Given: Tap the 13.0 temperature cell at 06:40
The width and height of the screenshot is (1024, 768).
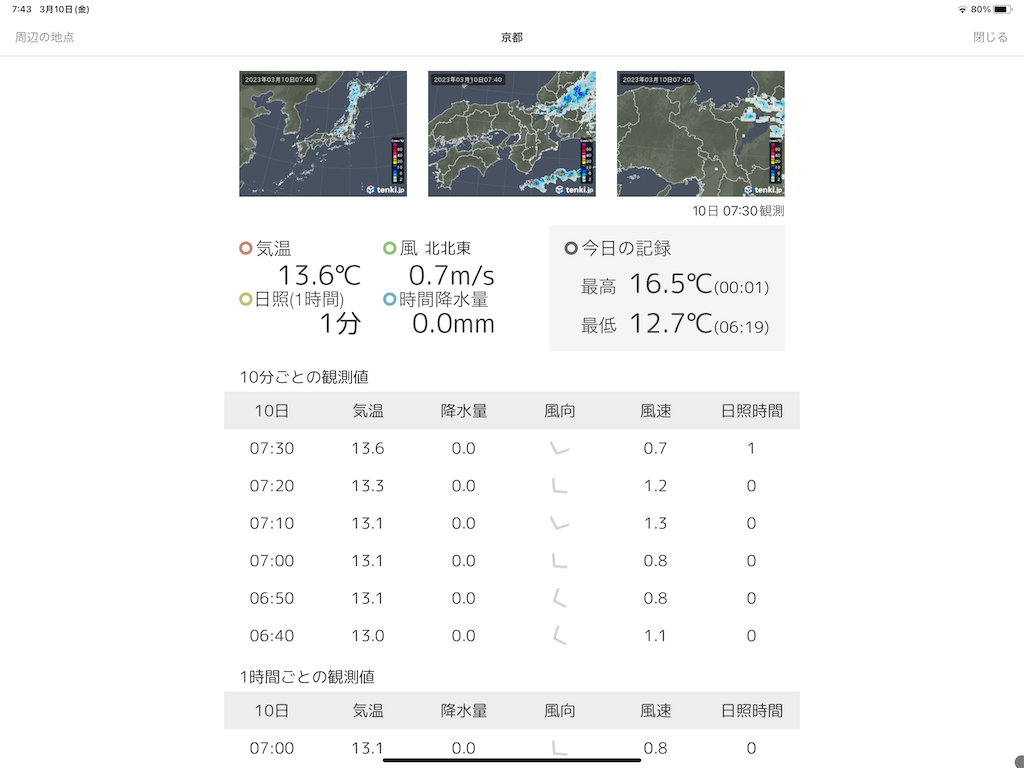Looking at the screenshot, I should 368,635.
